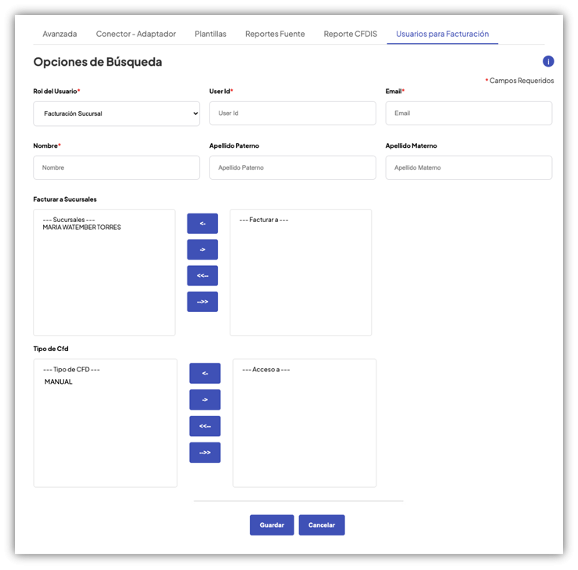Switch to the Avanzada tab
This screenshot has height=570, width=578.
pos(60,34)
